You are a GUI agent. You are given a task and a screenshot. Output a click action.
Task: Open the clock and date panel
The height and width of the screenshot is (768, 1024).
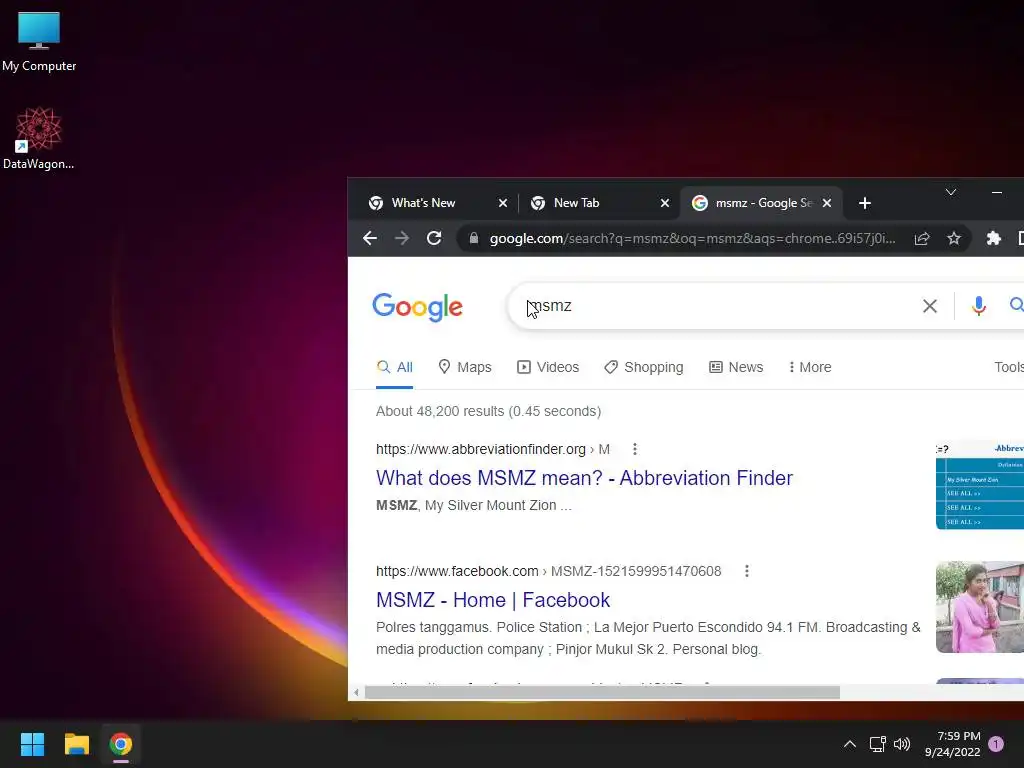[952, 744]
